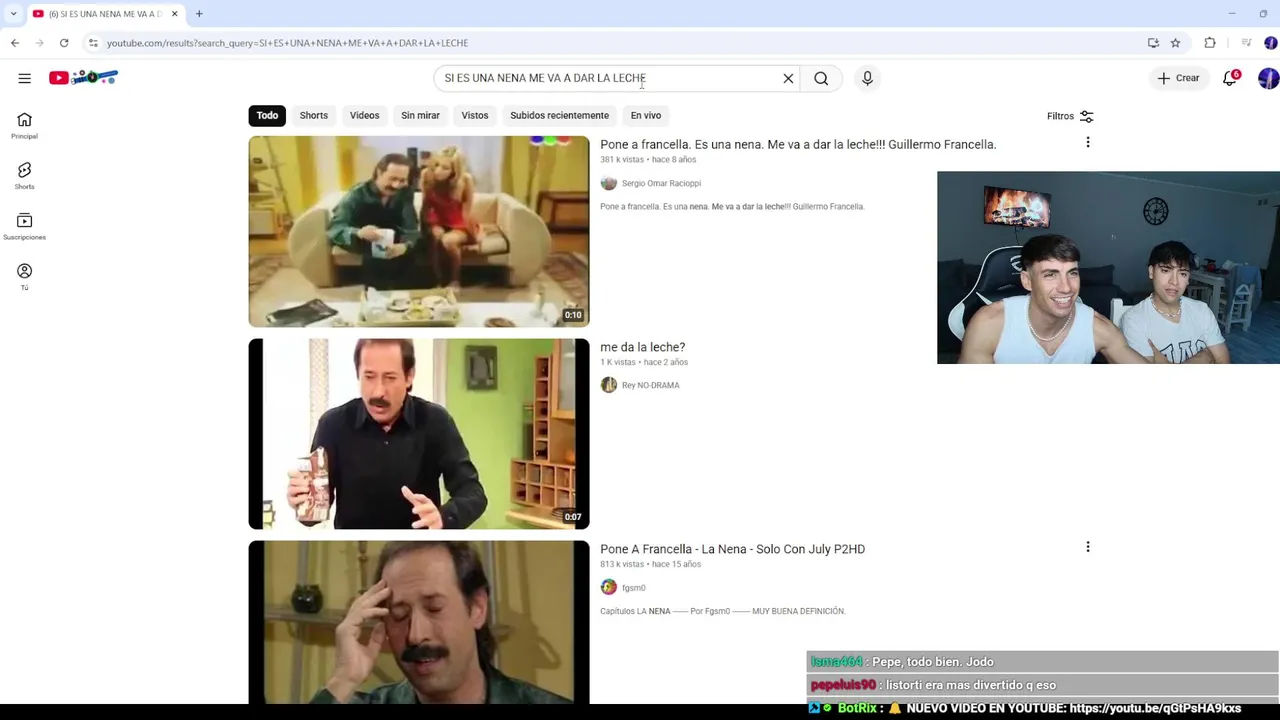
Task: Select the Todo filter chip
Action: (x=267, y=115)
